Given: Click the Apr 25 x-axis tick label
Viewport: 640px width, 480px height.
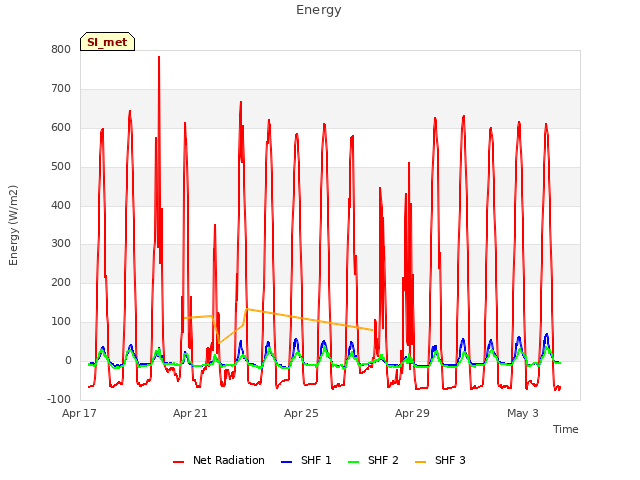Looking at the screenshot, I should (x=301, y=413).
